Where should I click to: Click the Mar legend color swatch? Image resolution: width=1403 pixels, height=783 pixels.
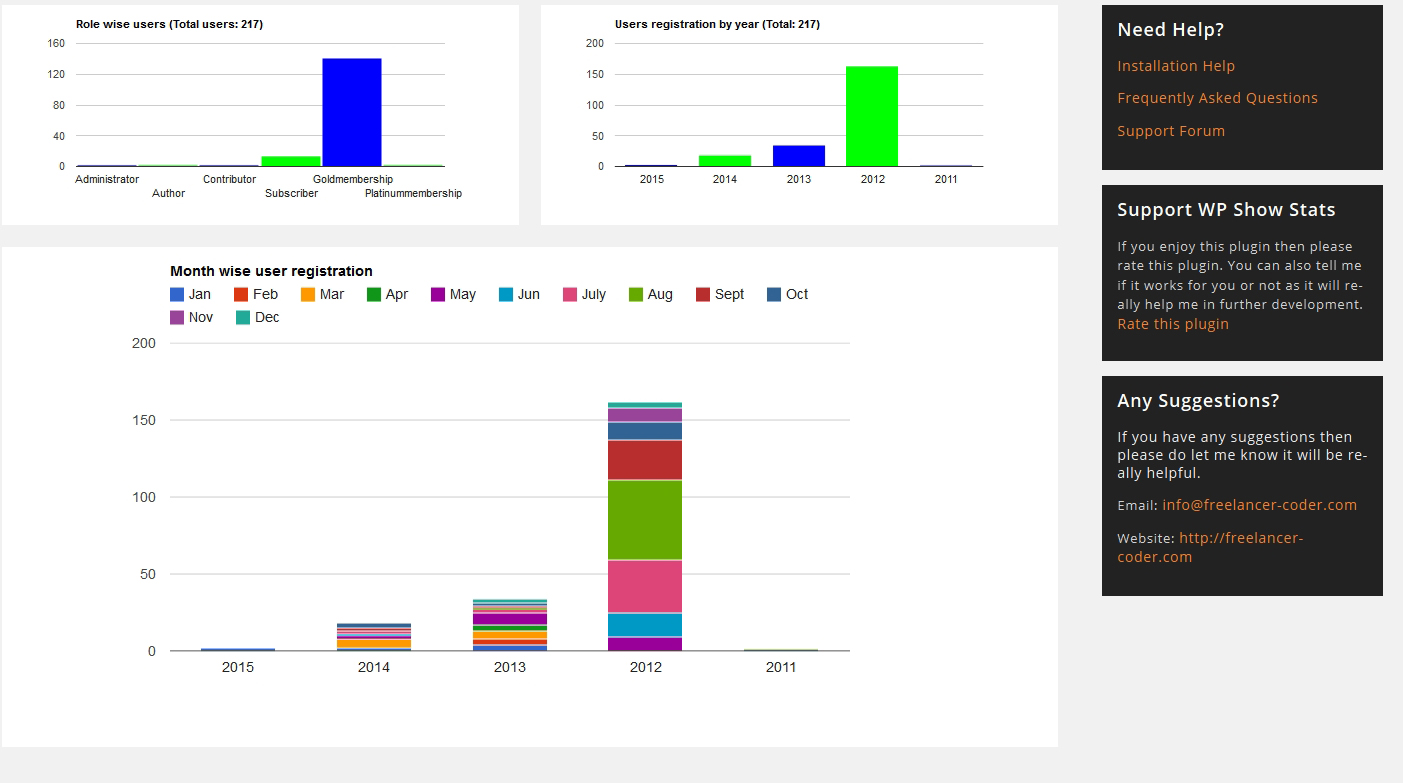click(308, 294)
